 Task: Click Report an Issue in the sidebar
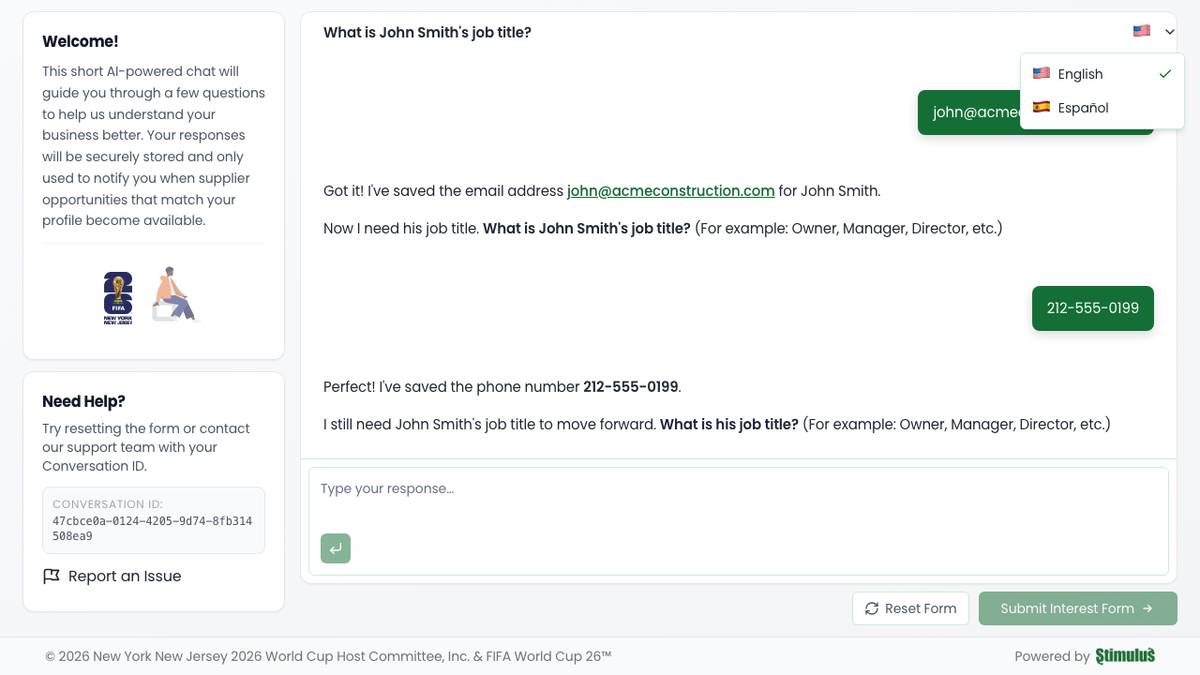(x=124, y=575)
